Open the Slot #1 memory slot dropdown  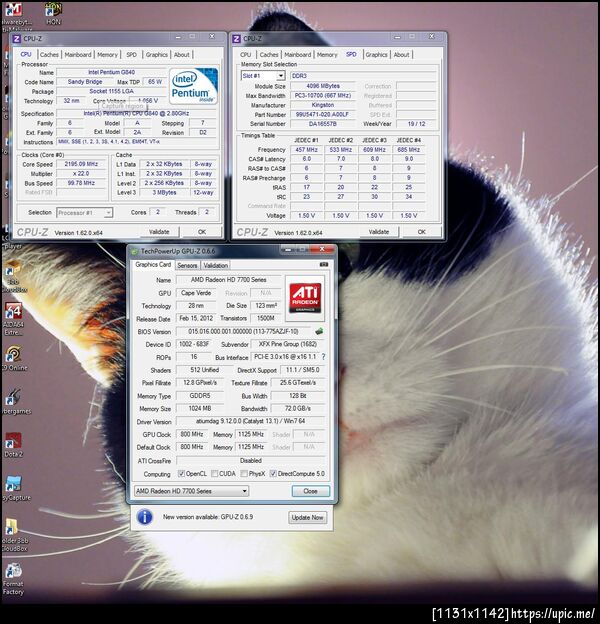click(x=263, y=76)
